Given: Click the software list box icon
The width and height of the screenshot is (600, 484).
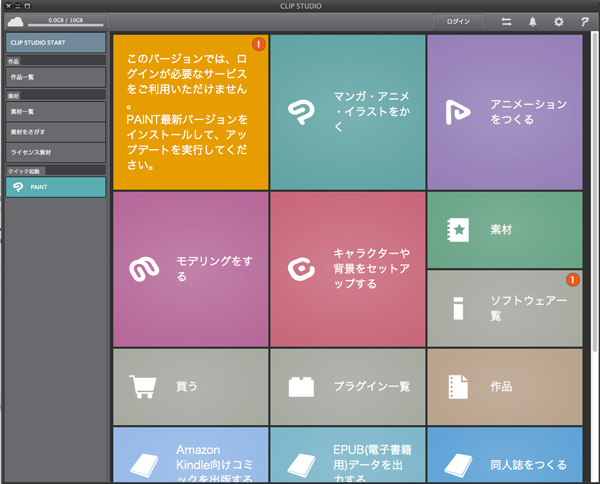Looking at the screenshot, I should point(458,308).
